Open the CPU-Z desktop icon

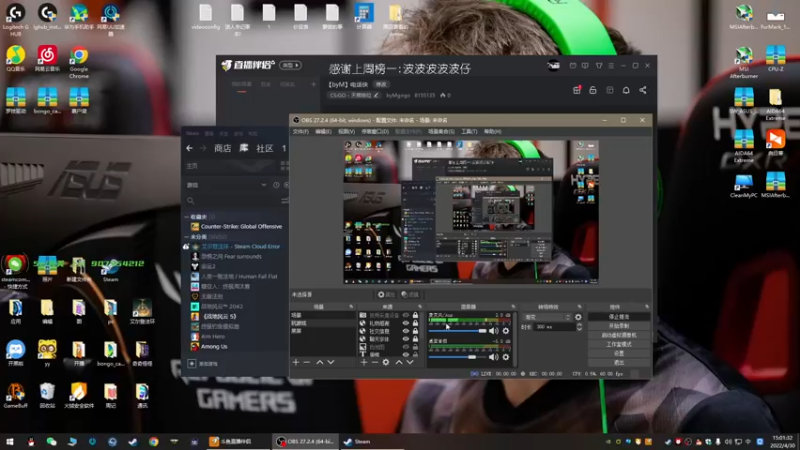pos(776,59)
